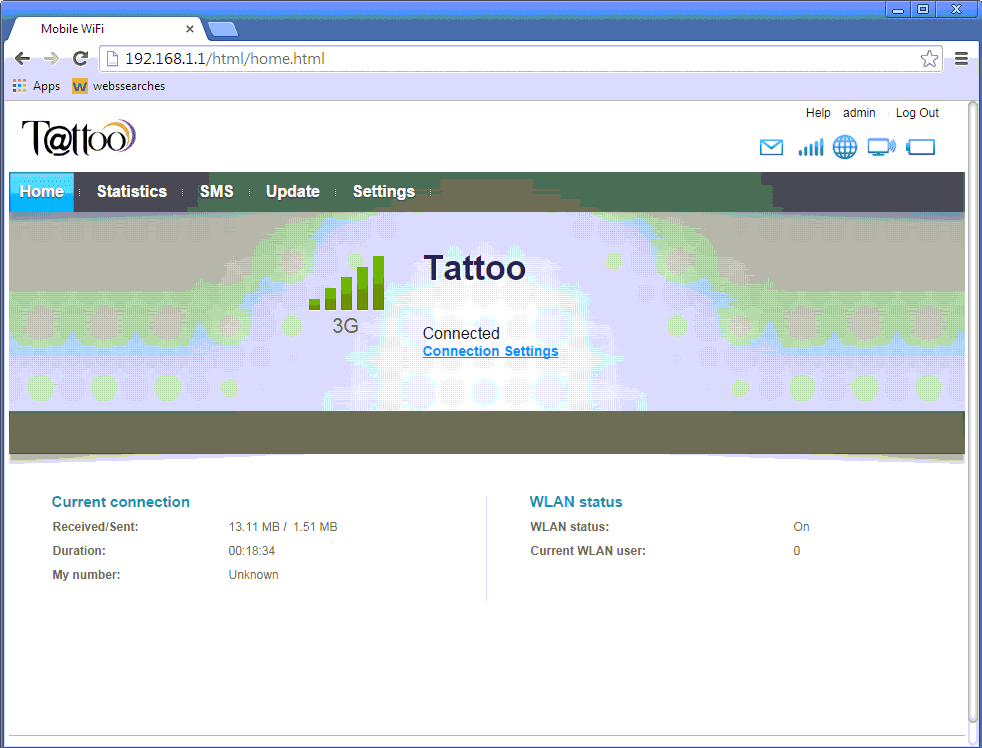Log Out of the router page

point(917,113)
